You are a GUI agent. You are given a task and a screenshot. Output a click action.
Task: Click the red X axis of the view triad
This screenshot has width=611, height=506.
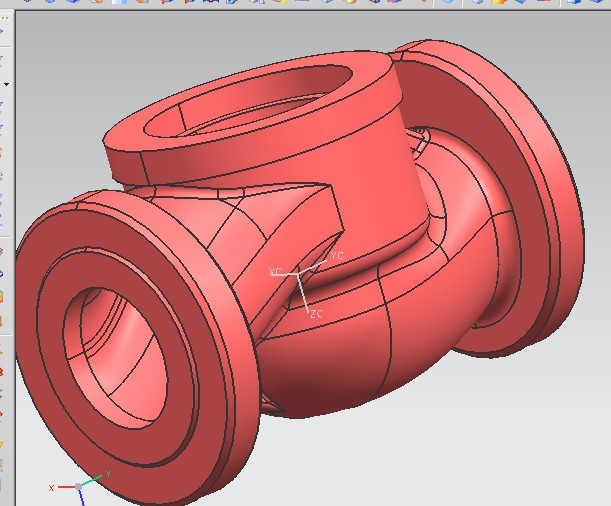click(66, 487)
